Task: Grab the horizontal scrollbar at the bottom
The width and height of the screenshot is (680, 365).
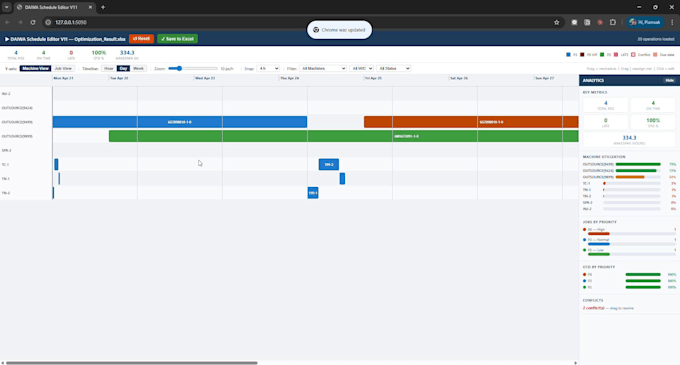Action: tap(132, 363)
